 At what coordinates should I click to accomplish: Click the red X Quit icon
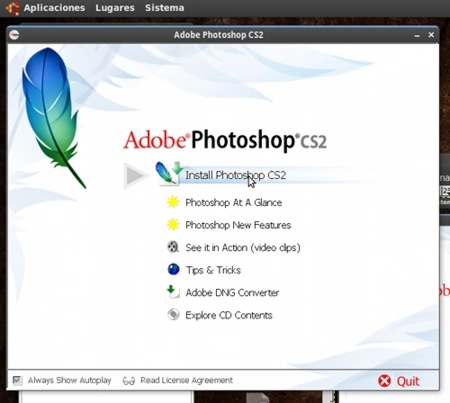coord(384,381)
